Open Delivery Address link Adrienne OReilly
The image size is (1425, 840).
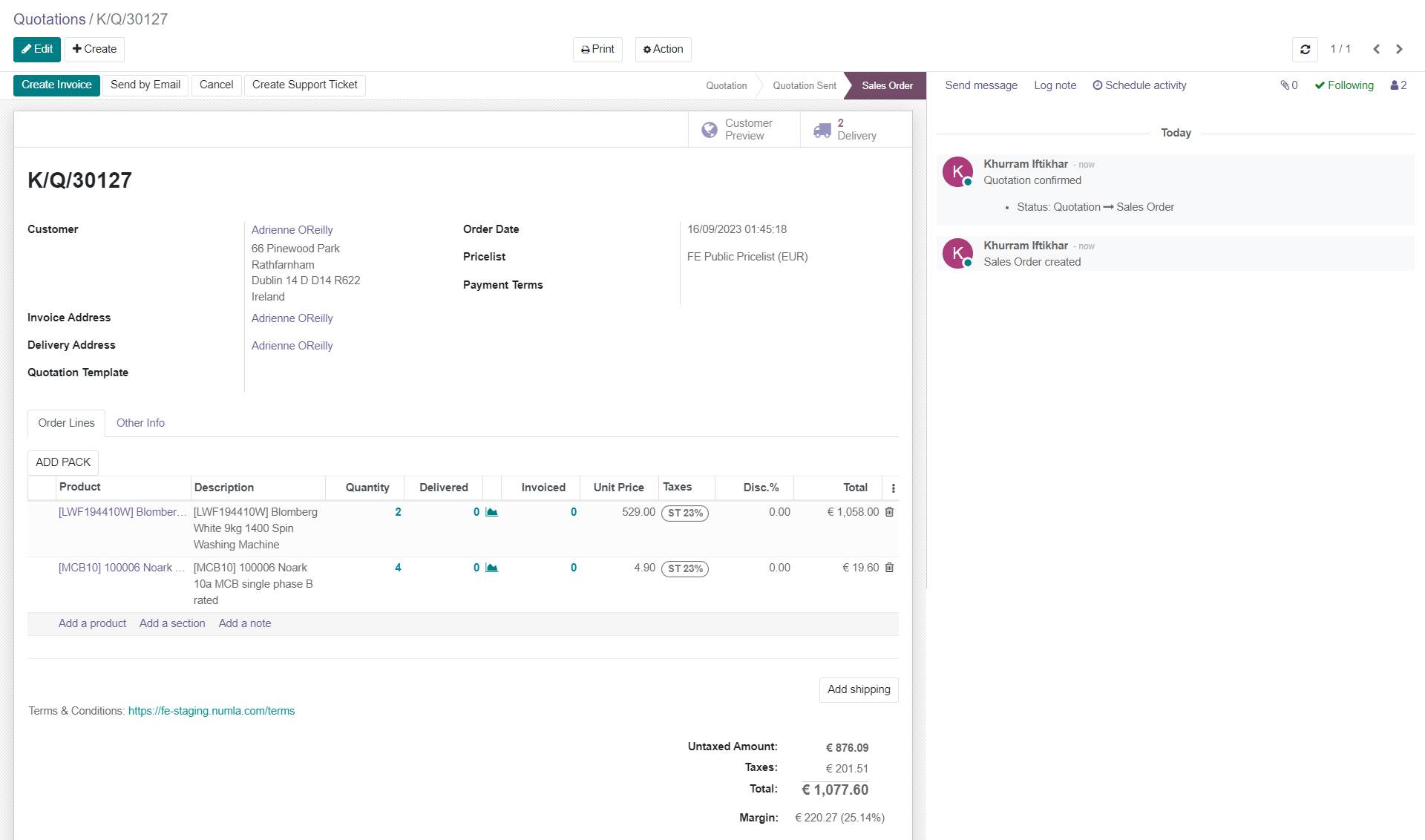tap(292, 346)
